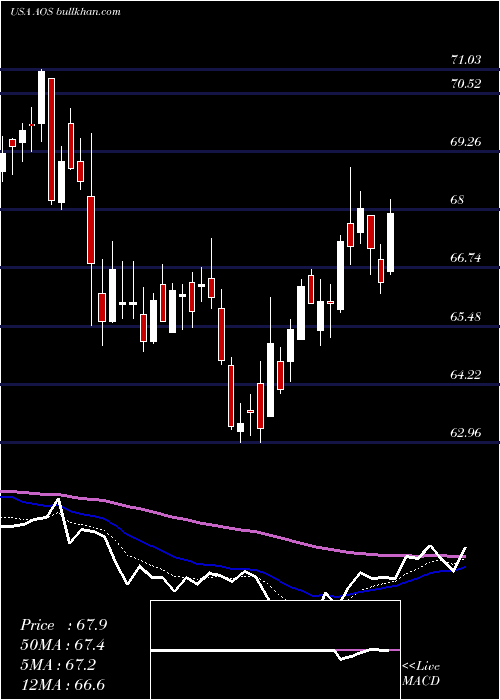Click the 71.03 price level label

click(x=466, y=59)
